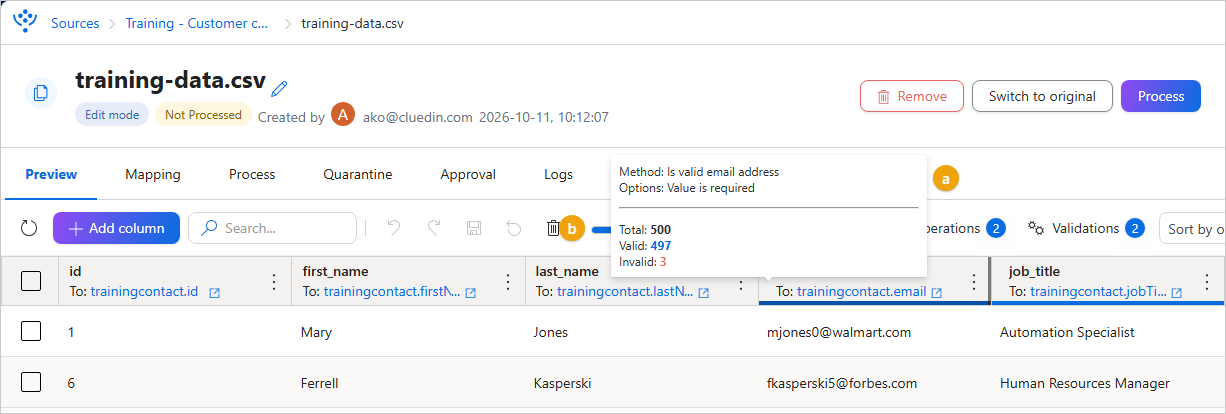Viewport: 1226px width, 414px height.
Task: Click the Remove button
Action: point(912,96)
